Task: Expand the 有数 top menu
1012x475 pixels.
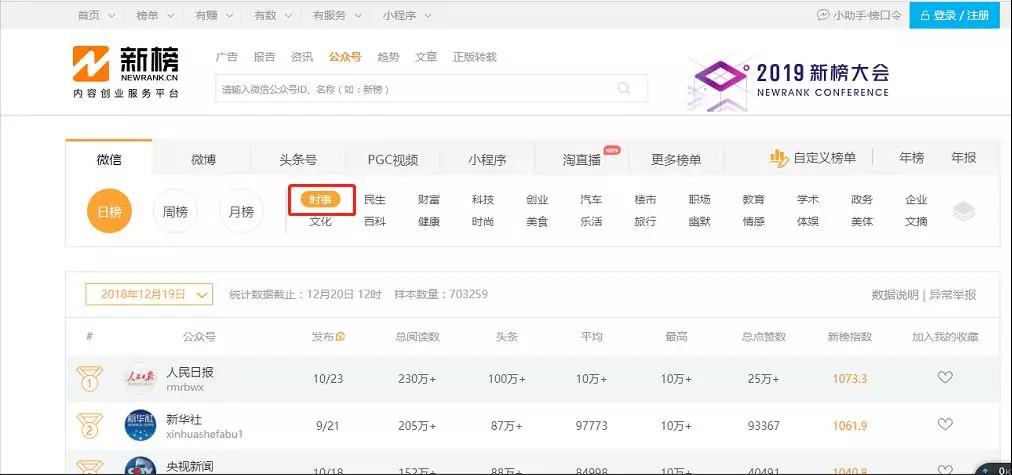Action: (272, 15)
